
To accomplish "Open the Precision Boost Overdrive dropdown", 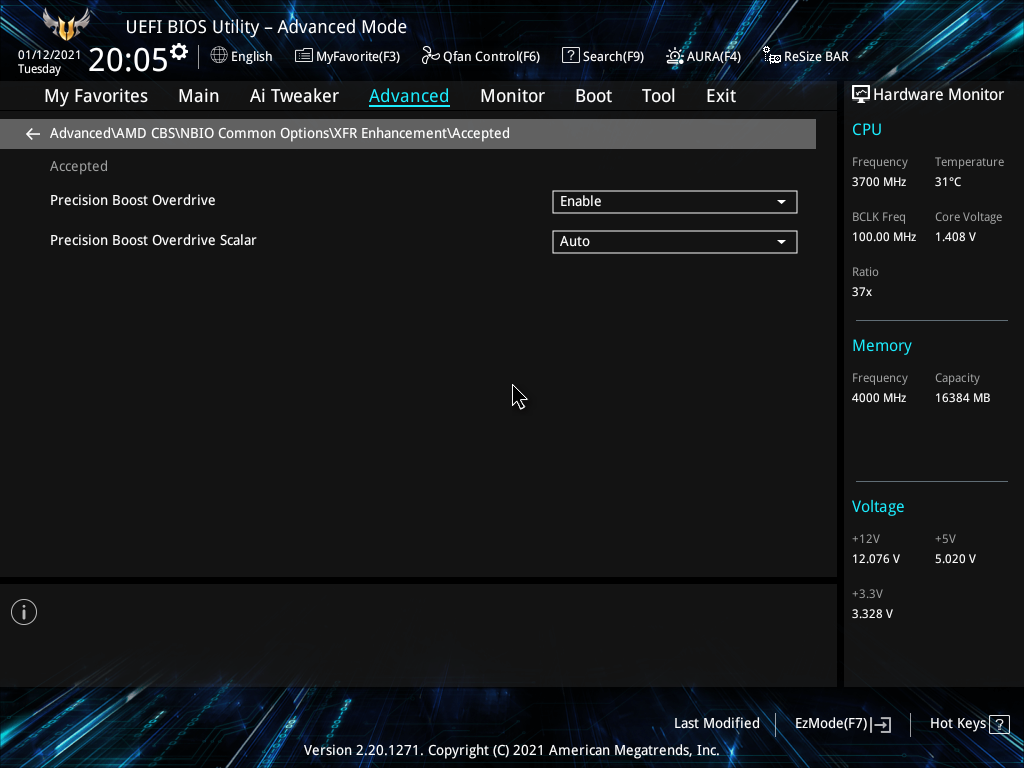I will tap(674, 202).
